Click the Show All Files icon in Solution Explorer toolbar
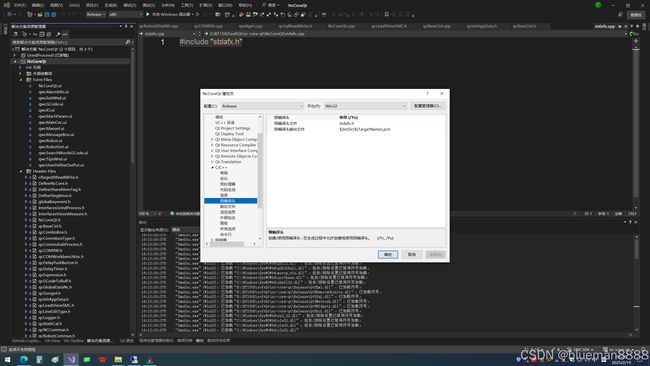This screenshot has height=366, width=650. click(x=49, y=34)
